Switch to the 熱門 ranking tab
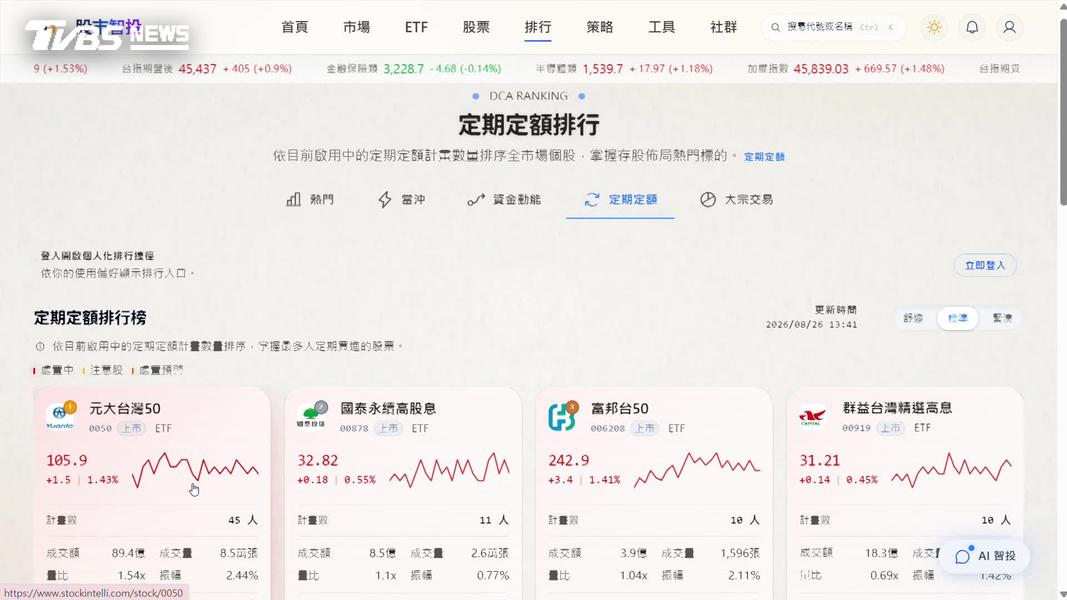The height and width of the screenshot is (600, 1067). pos(310,199)
